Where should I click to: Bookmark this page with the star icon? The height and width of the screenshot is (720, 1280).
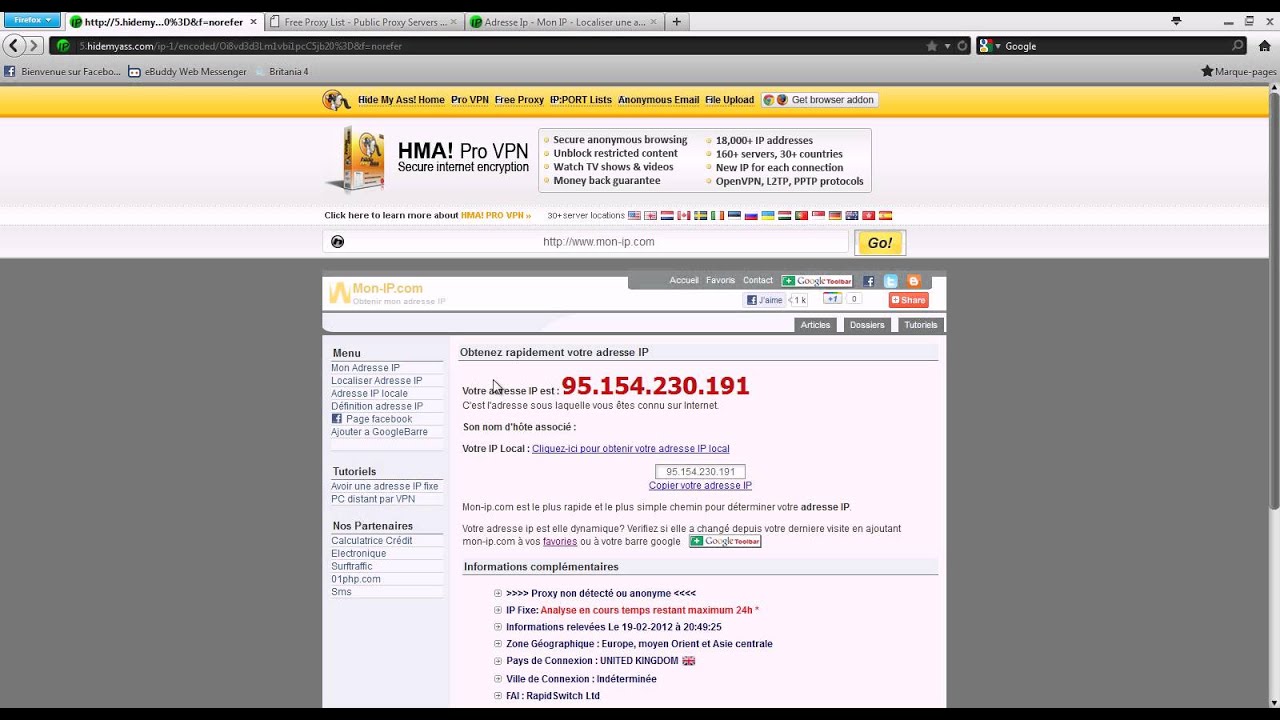pos(932,46)
